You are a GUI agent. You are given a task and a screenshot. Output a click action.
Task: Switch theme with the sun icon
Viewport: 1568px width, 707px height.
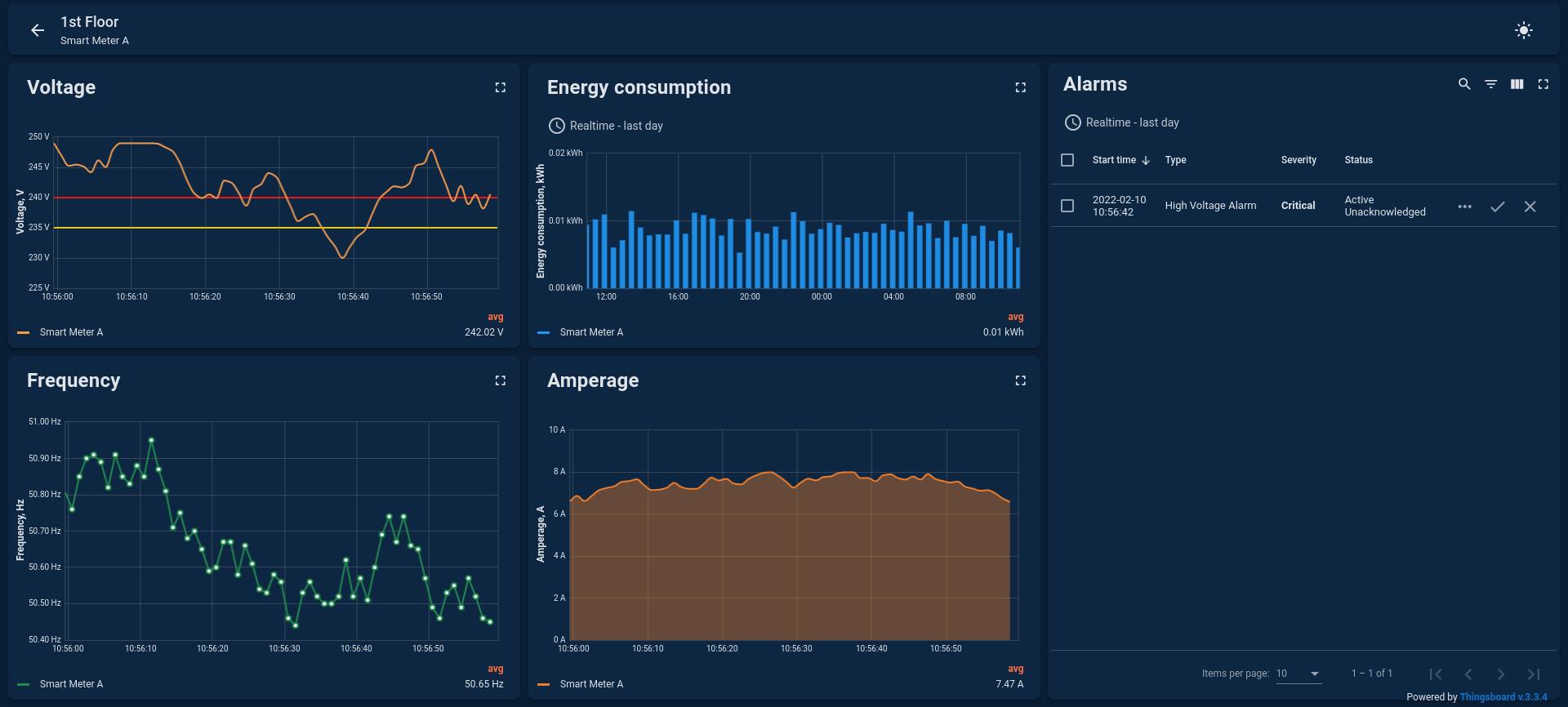coord(1524,30)
